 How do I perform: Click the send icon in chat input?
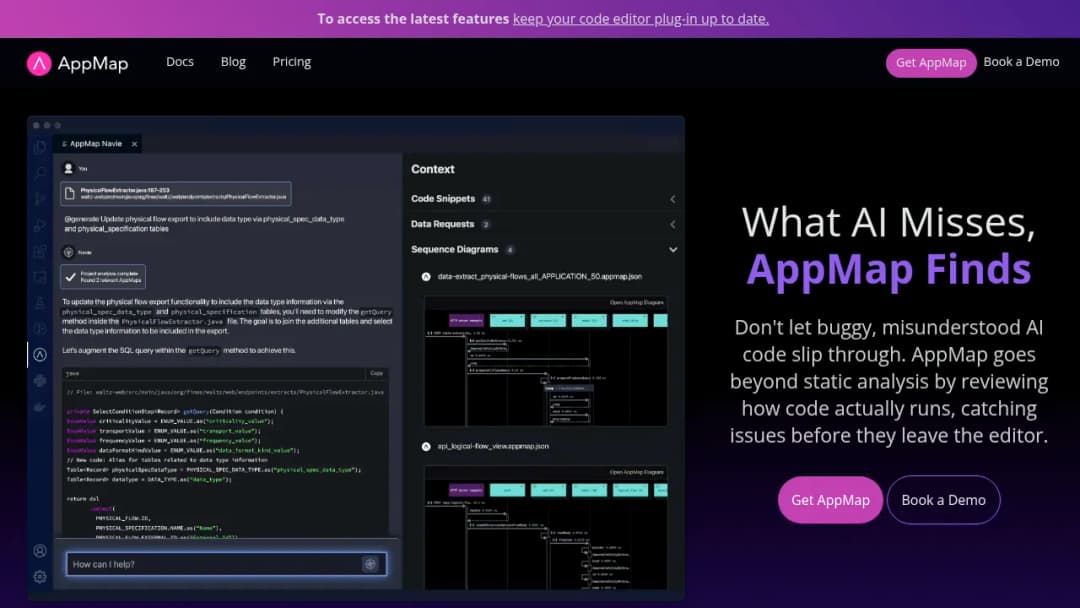pos(370,564)
